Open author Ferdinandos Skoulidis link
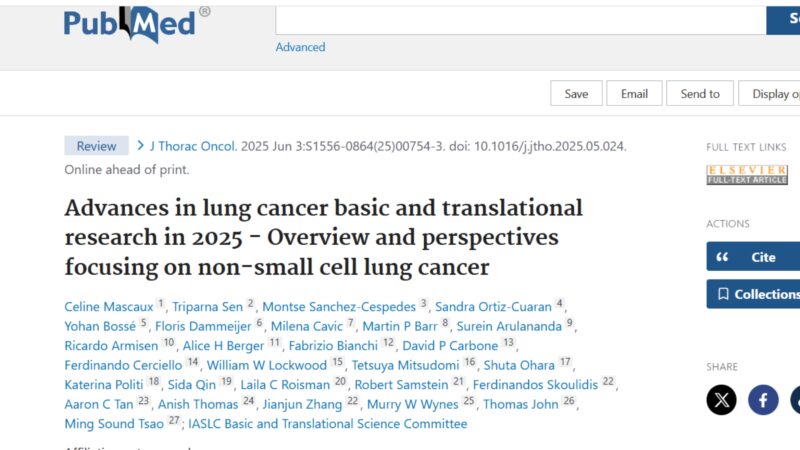The width and height of the screenshot is (800, 450). pos(535,385)
